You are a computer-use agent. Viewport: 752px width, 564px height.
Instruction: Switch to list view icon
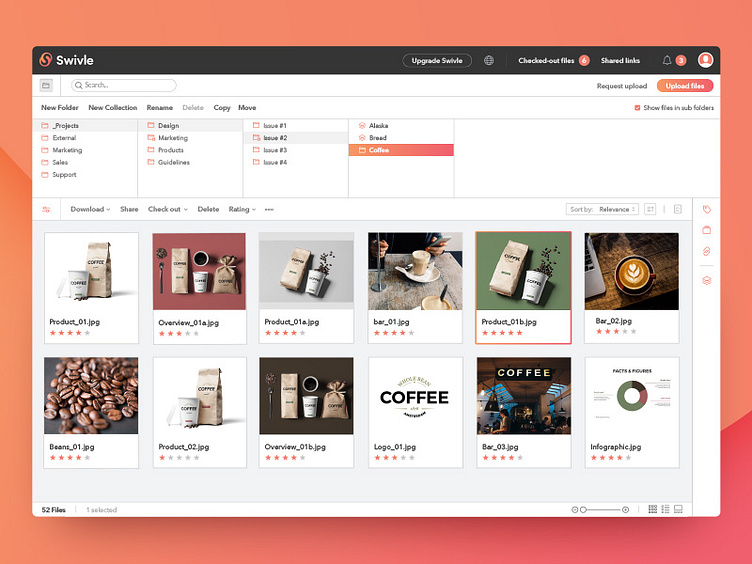[x=665, y=509]
